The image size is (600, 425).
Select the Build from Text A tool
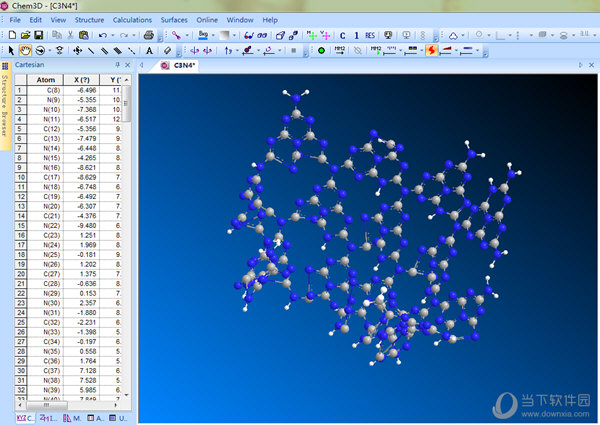tap(149, 50)
